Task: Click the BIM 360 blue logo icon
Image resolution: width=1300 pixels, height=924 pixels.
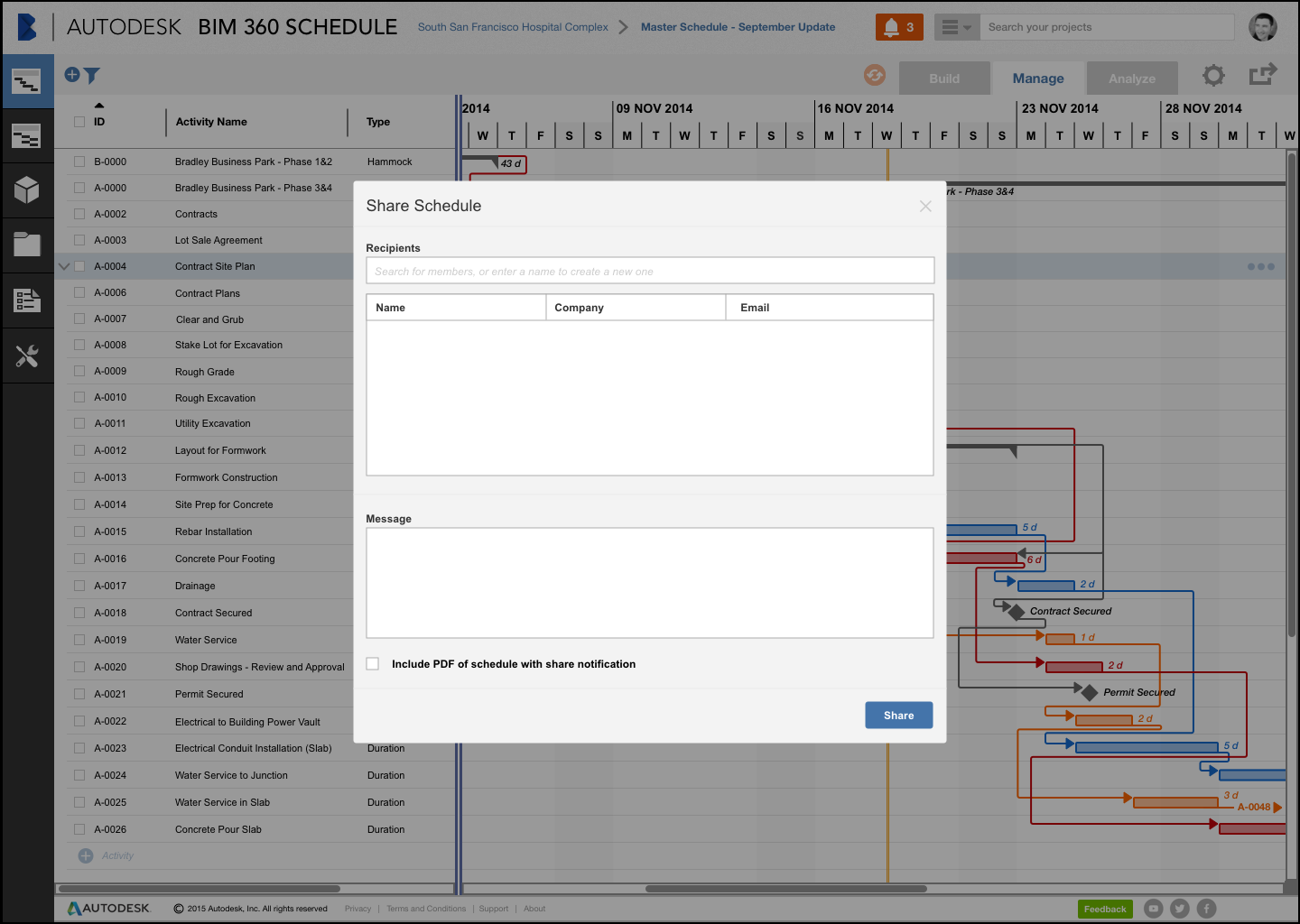Action: click(27, 27)
